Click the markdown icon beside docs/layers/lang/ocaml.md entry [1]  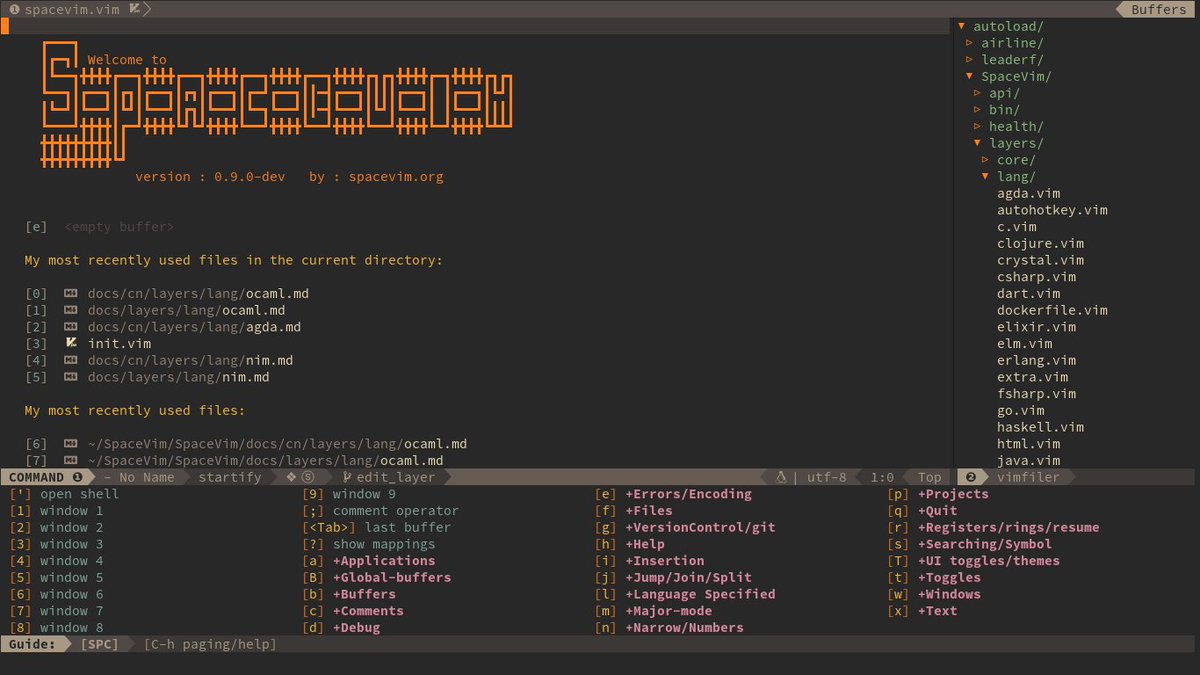70,311
